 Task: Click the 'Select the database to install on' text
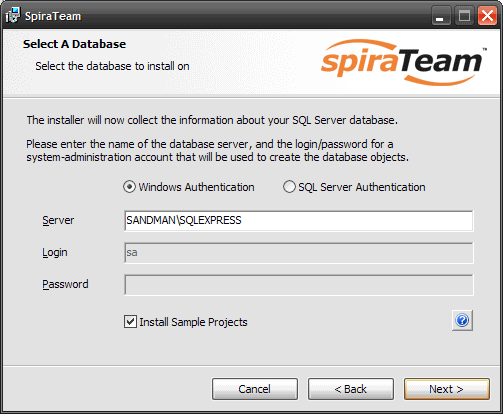[112, 66]
